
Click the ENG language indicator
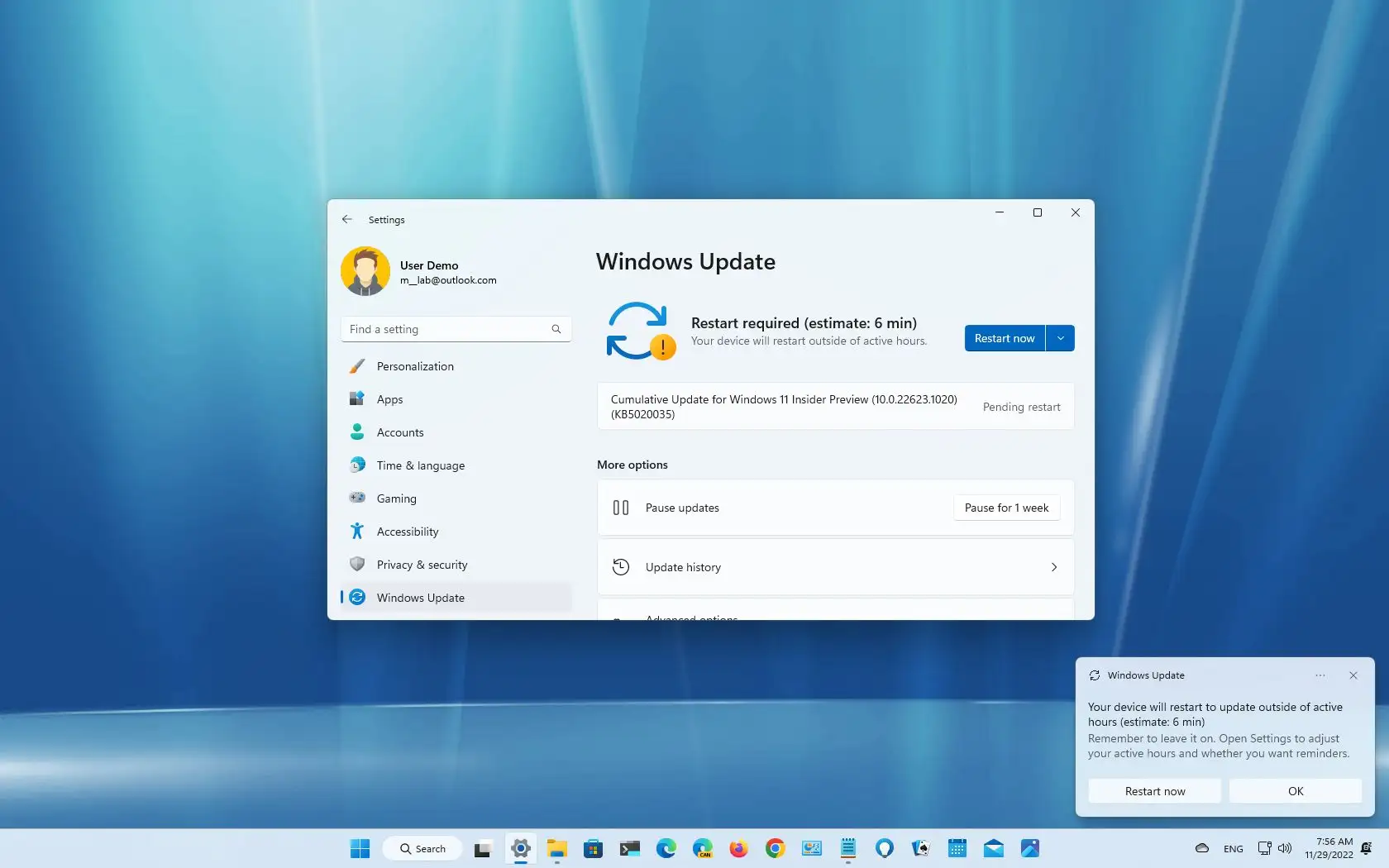point(1232,848)
